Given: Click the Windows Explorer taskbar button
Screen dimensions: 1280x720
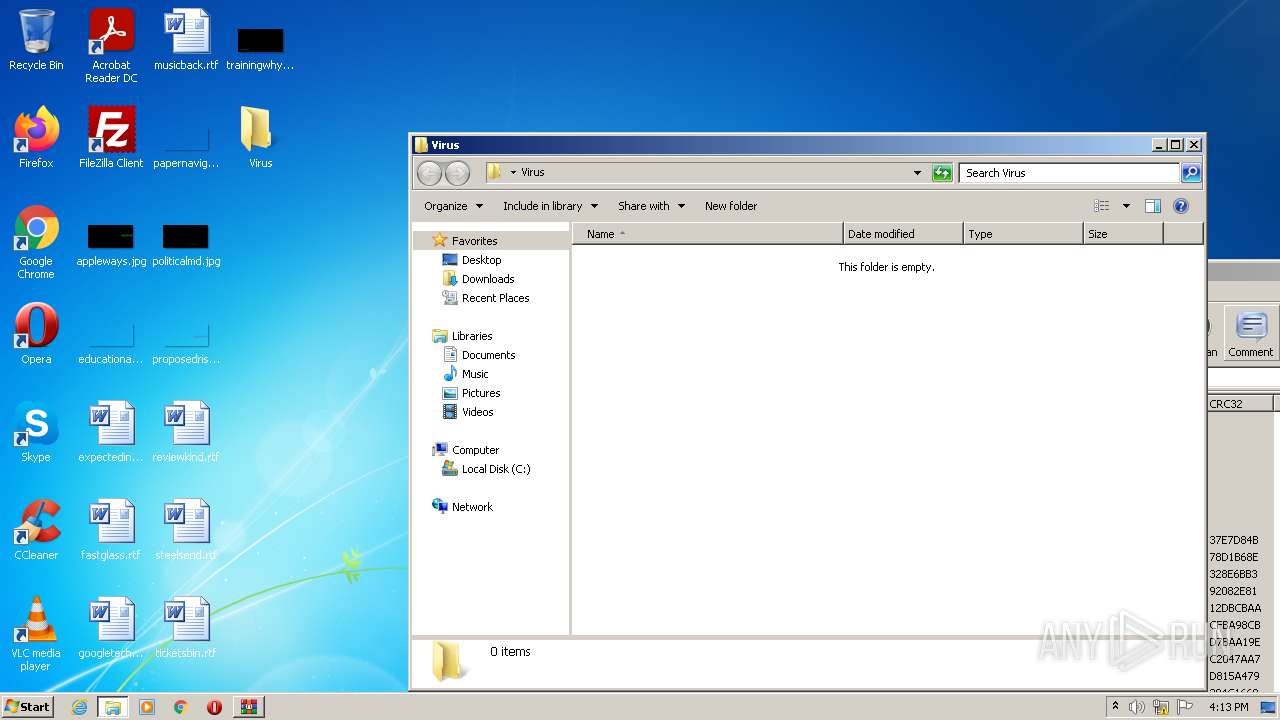Looking at the screenshot, I should point(112,707).
